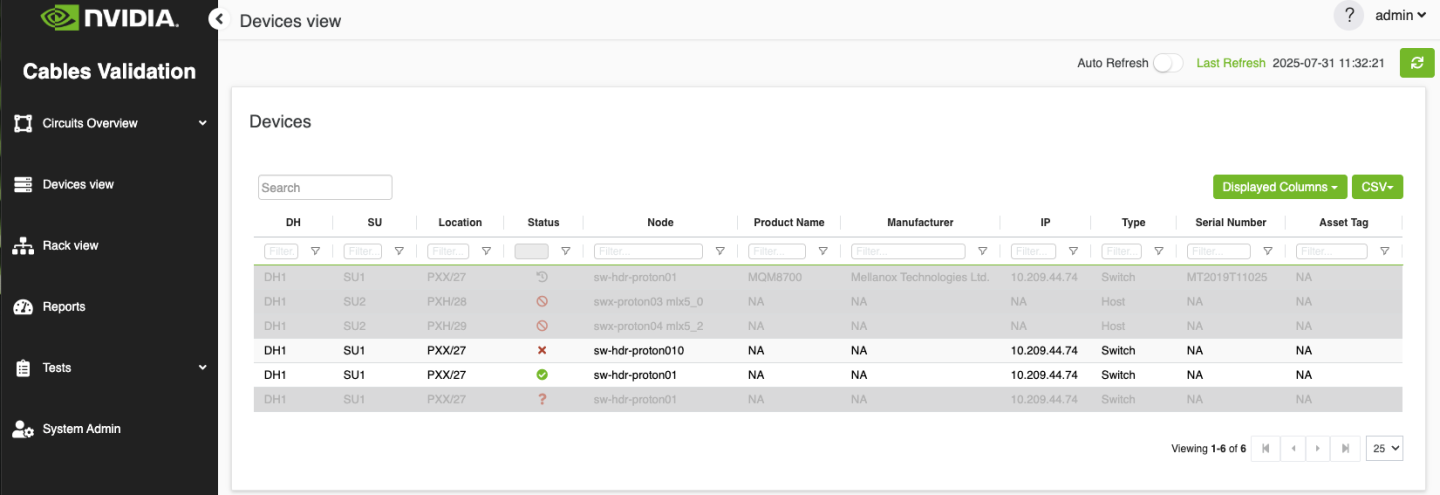Click the green refresh icon button

click(x=1416, y=63)
